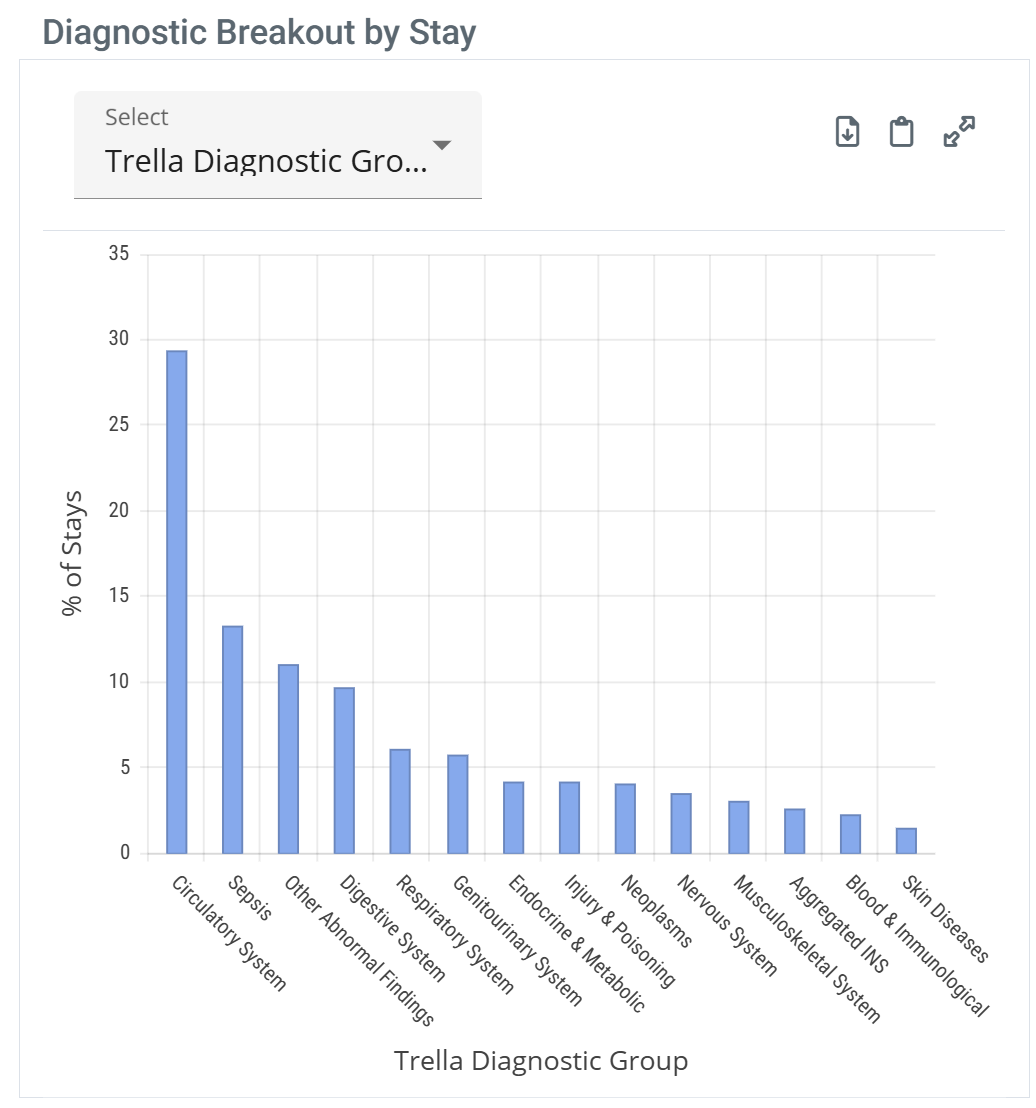1036x1108 pixels.
Task: Select the Endocrine & Metabolic bar
Action: click(514, 817)
